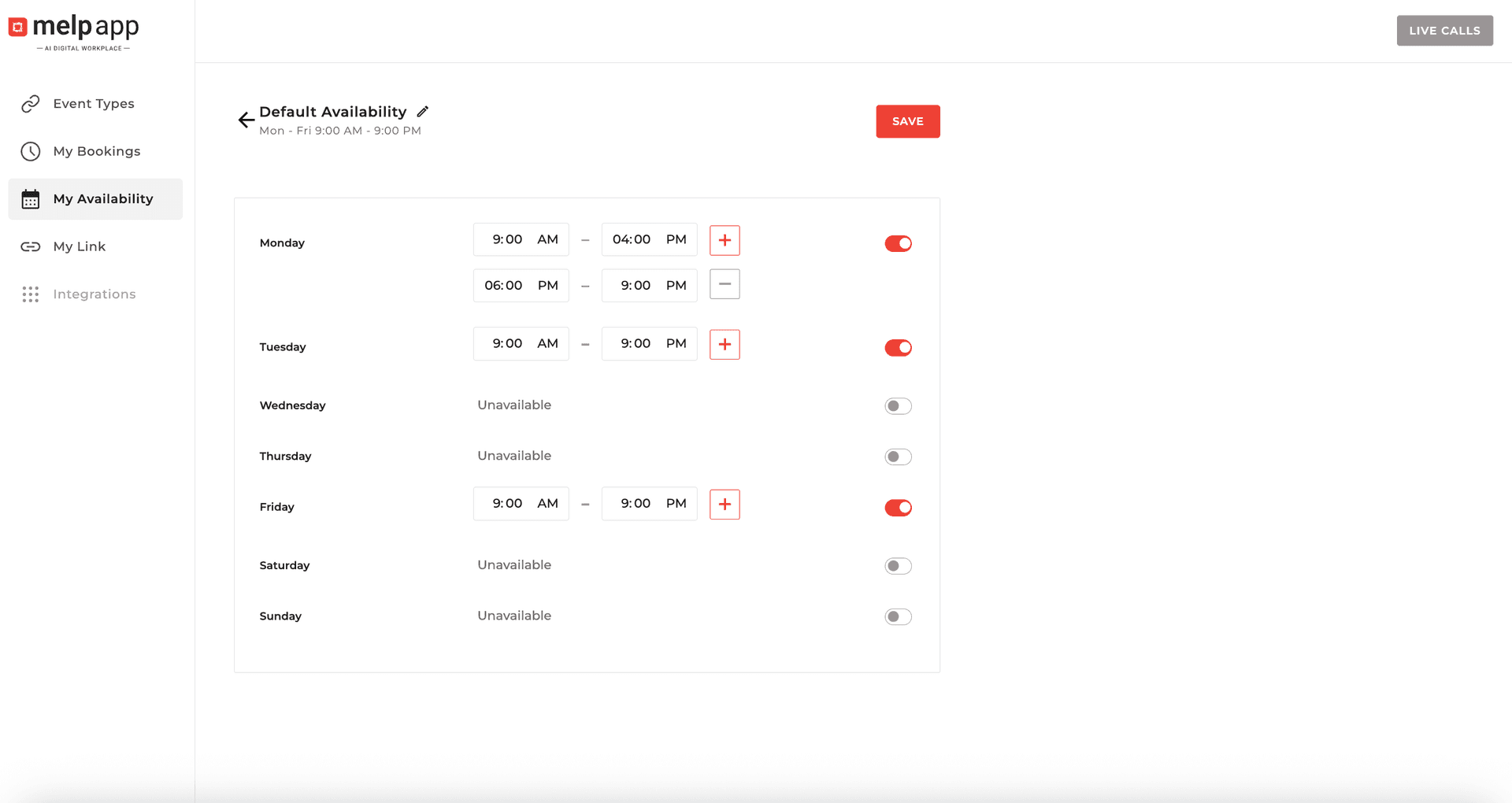The width and height of the screenshot is (1512, 803).
Task: Enable availability for Wednesday
Action: (x=898, y=405)
